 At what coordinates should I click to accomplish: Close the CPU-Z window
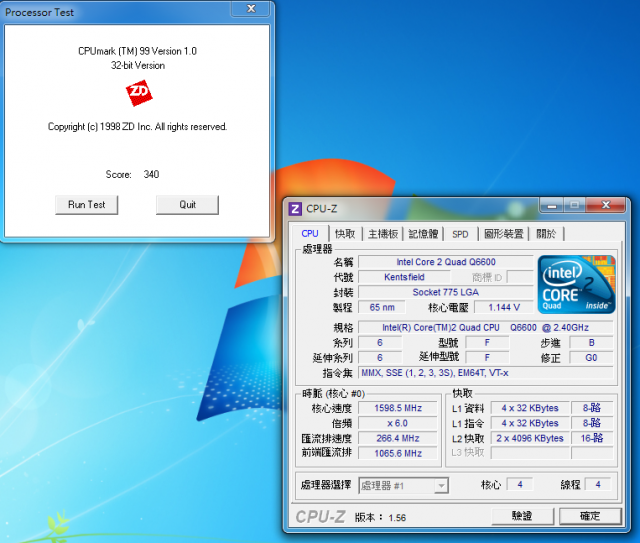606,205
